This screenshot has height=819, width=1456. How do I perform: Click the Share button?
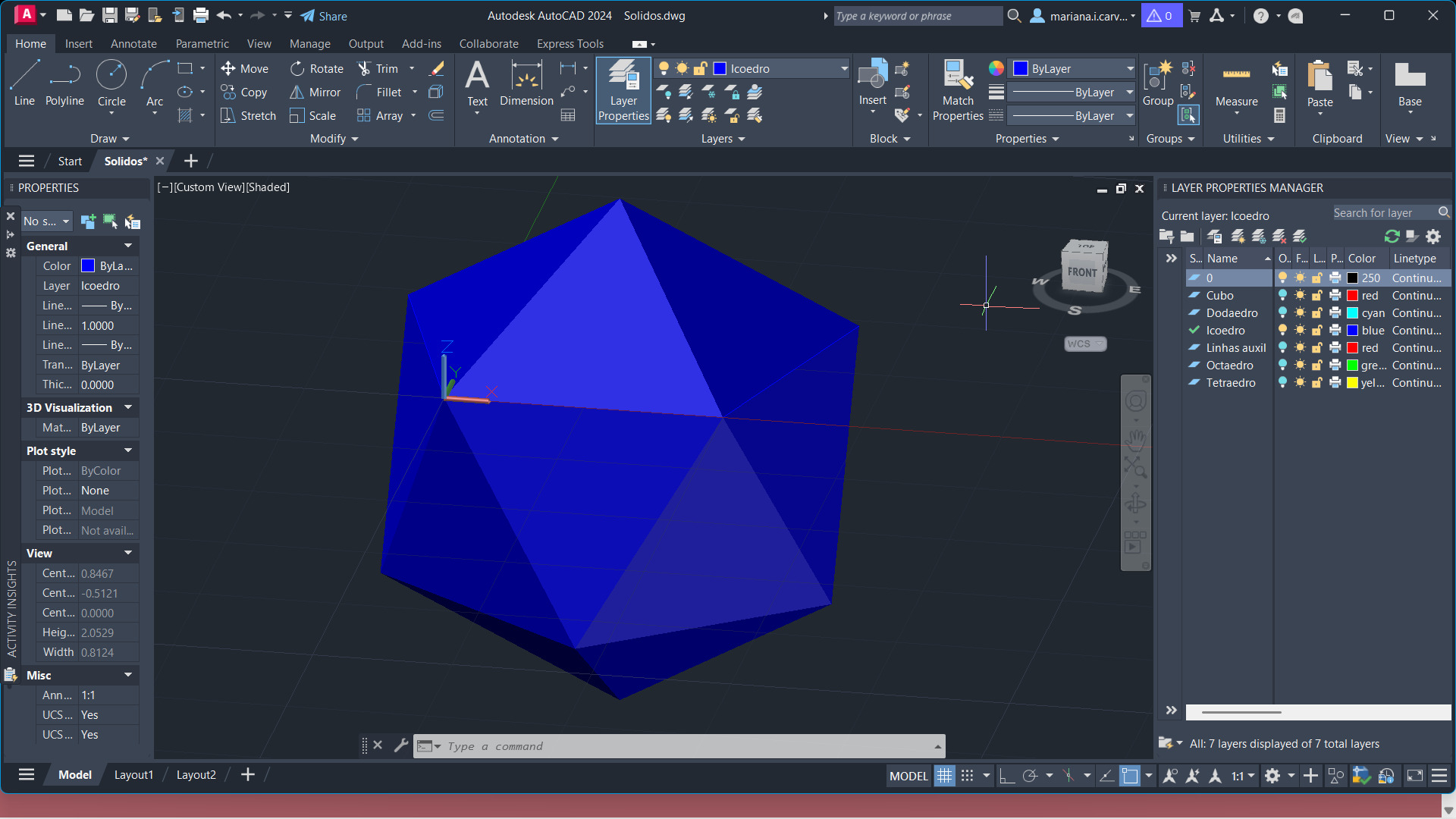coord(324,16)
